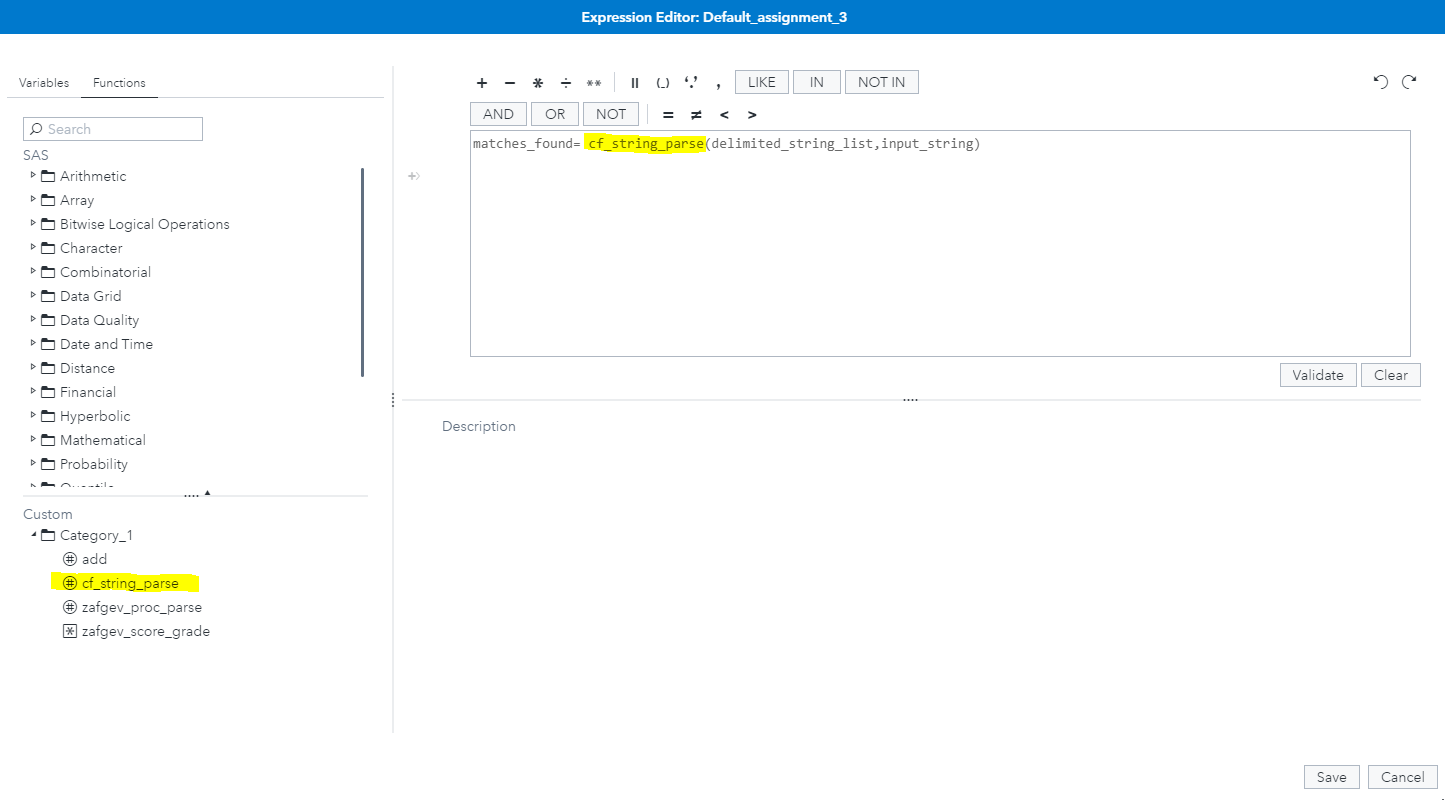Screen dimensions: 1445x800
Task: Click the multiplication operator icon
Action: pos(537,83)
